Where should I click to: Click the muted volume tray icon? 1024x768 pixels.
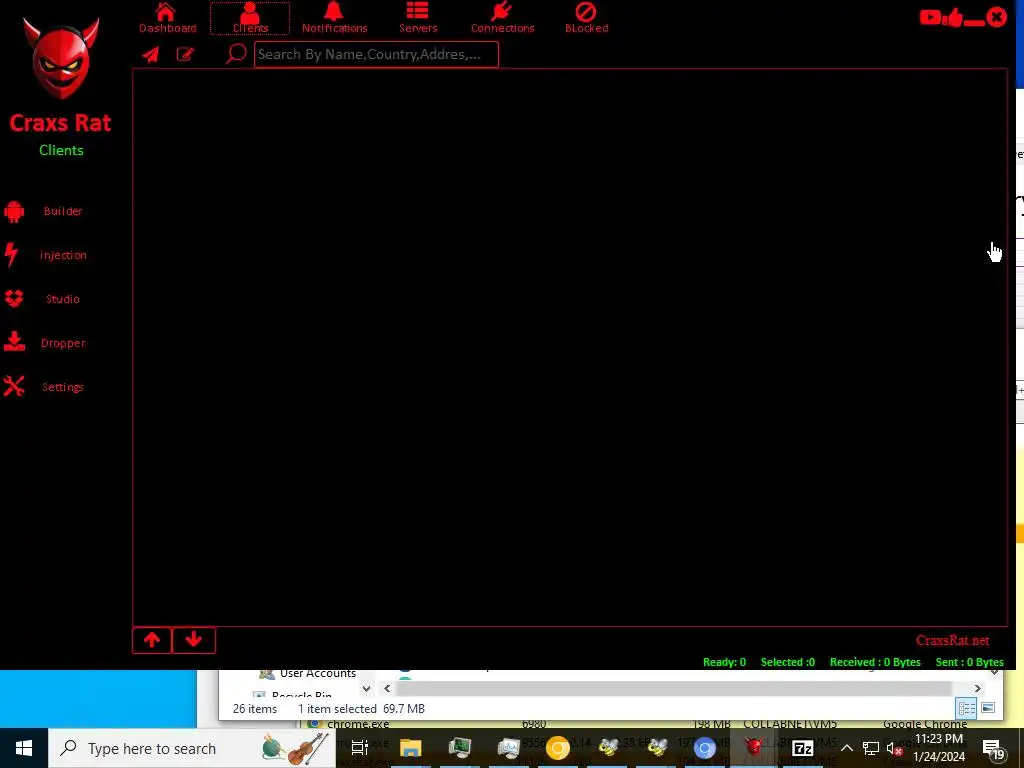895,748
